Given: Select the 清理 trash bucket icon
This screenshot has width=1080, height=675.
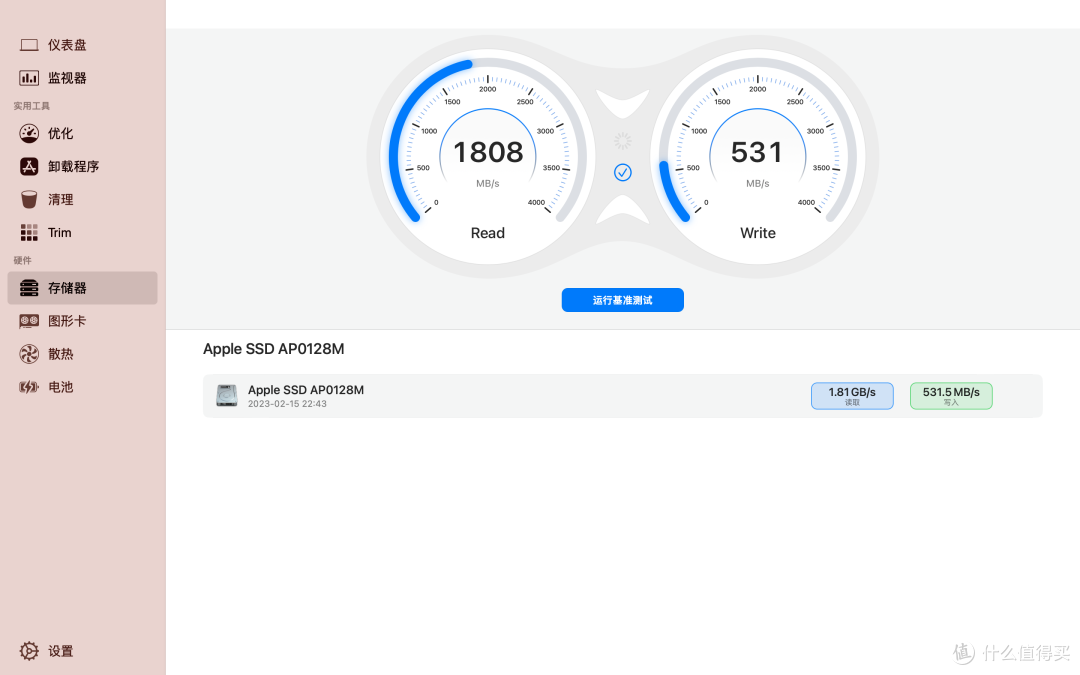Looking at the screenshot, I should coord(29,199).
